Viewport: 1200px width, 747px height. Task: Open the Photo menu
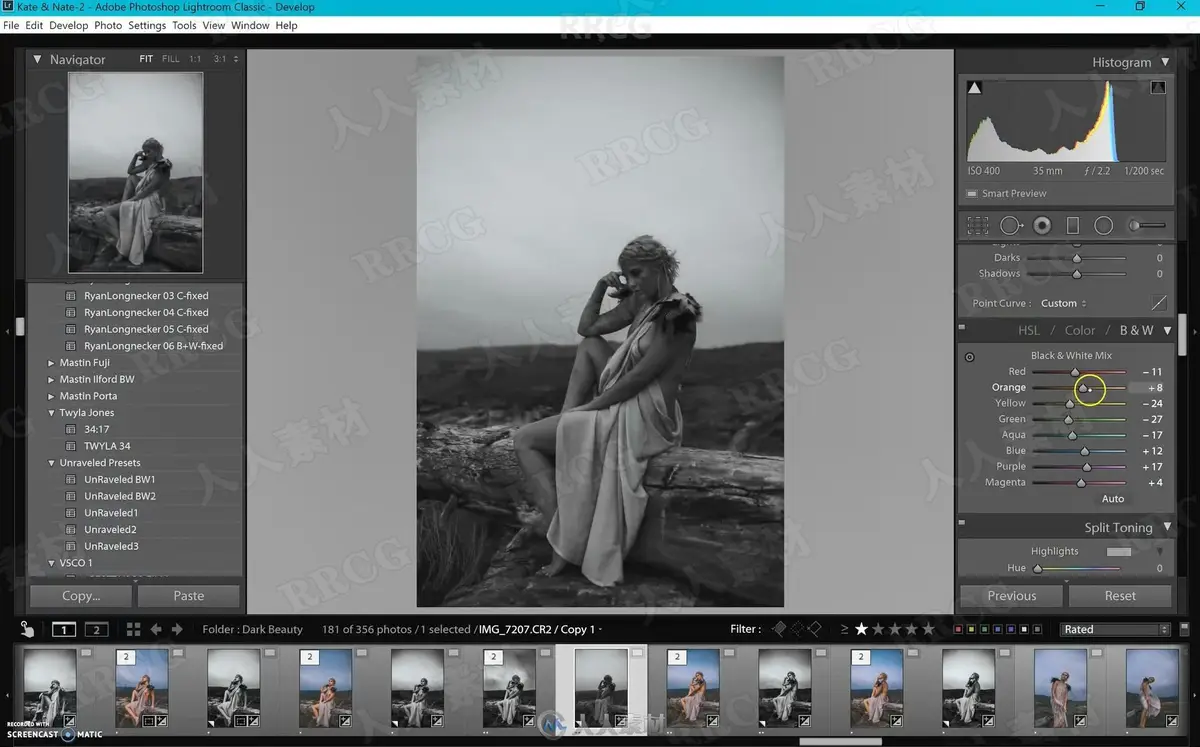tap(108, 25)
